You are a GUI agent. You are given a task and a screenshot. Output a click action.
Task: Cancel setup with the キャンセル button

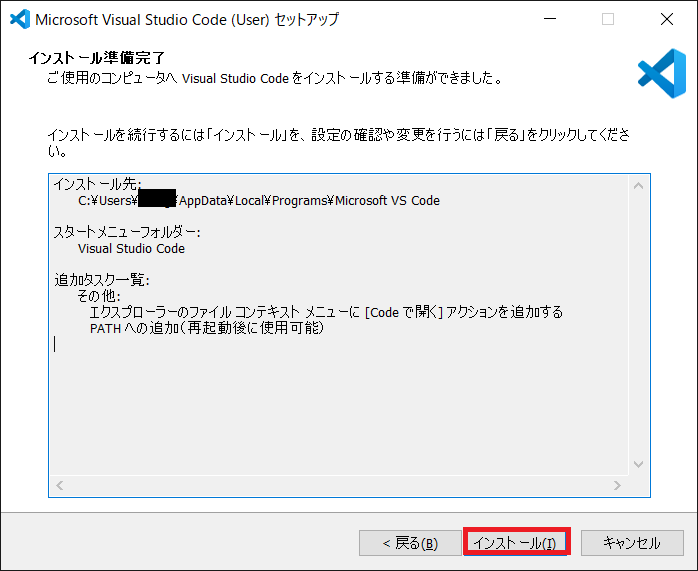click(x=632, y=543)
